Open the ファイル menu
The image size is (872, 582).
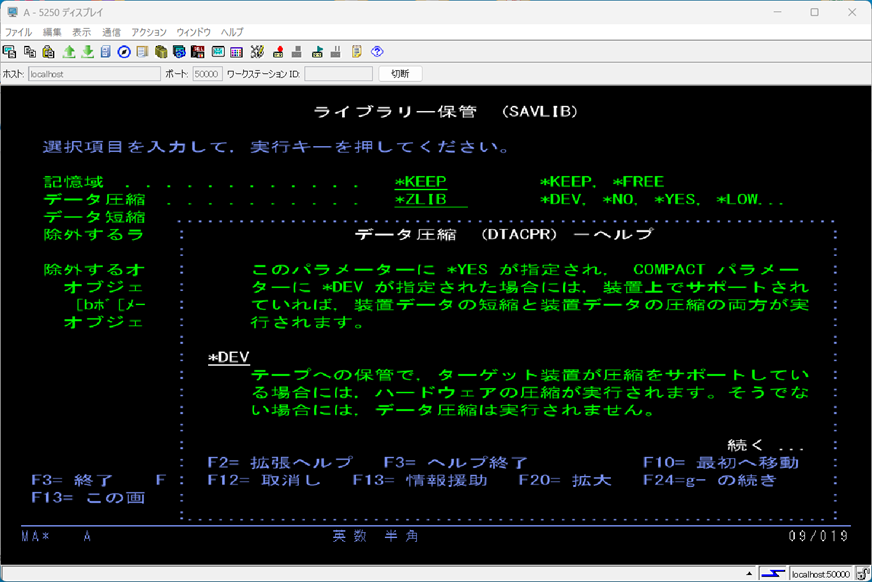click(x=18, y=32)
